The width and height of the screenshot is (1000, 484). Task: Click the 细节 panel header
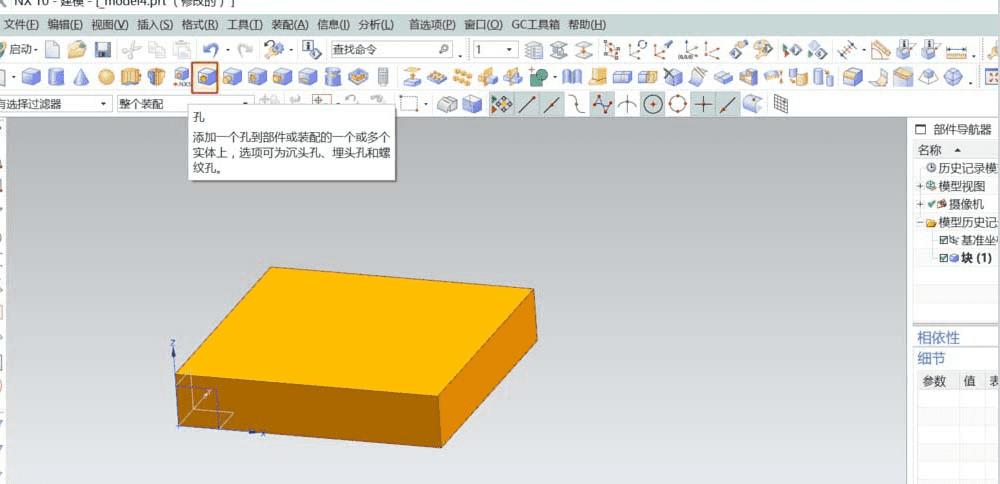[x=931, y=359]
